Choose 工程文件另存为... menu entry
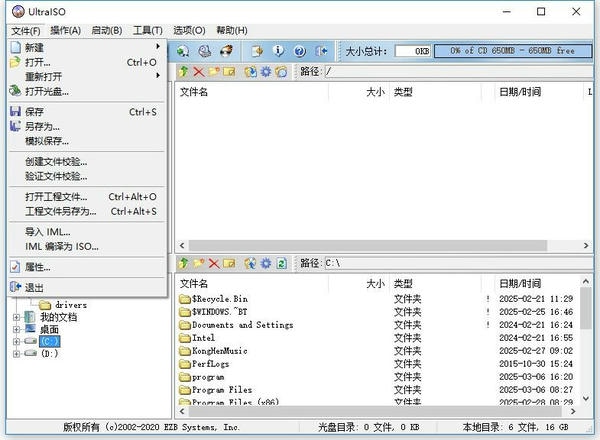The image size is (600, 440). pyautogui.click(x=87, y=211)
